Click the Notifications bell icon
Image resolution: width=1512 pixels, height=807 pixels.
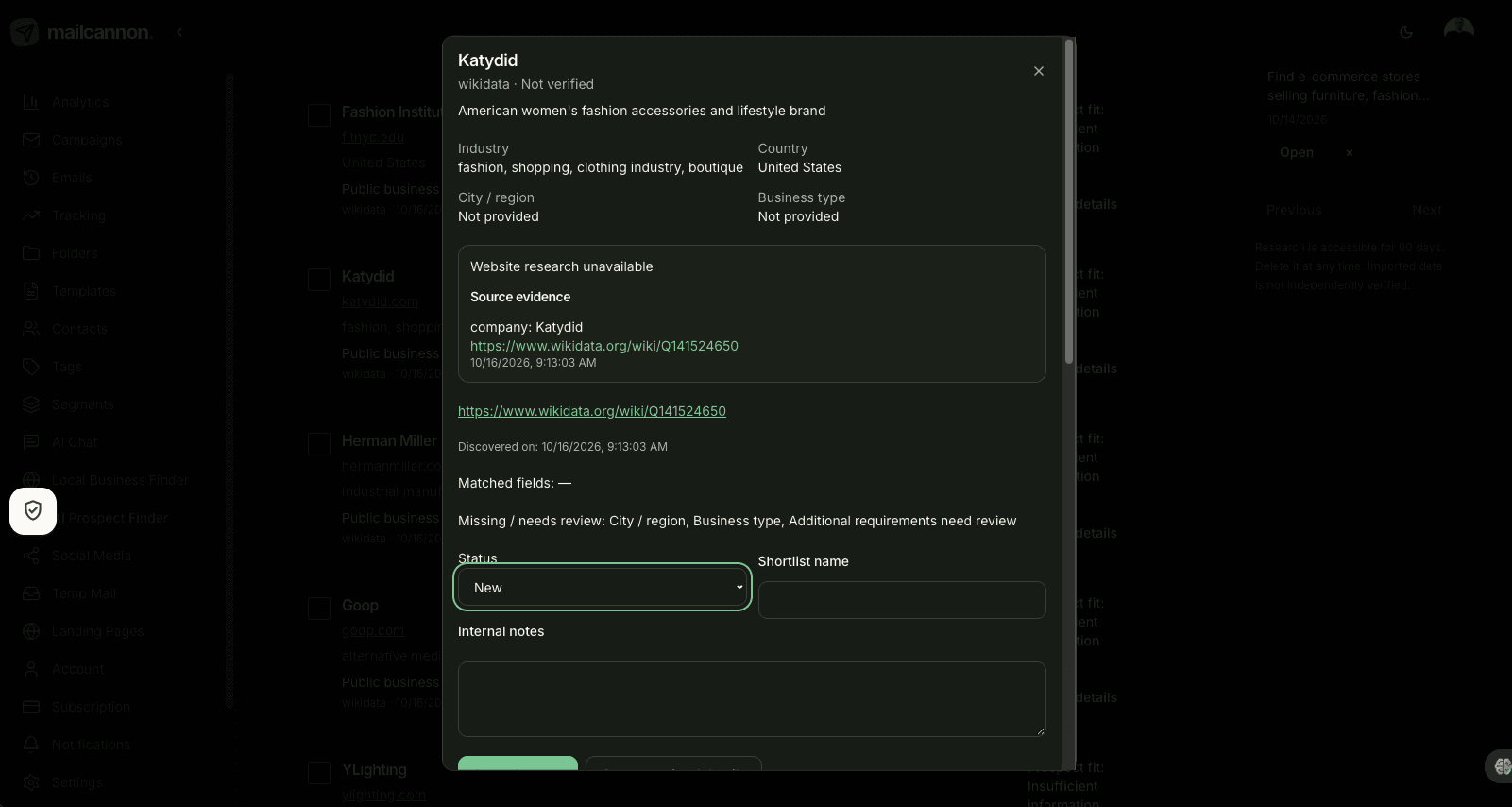pos(31,745)
